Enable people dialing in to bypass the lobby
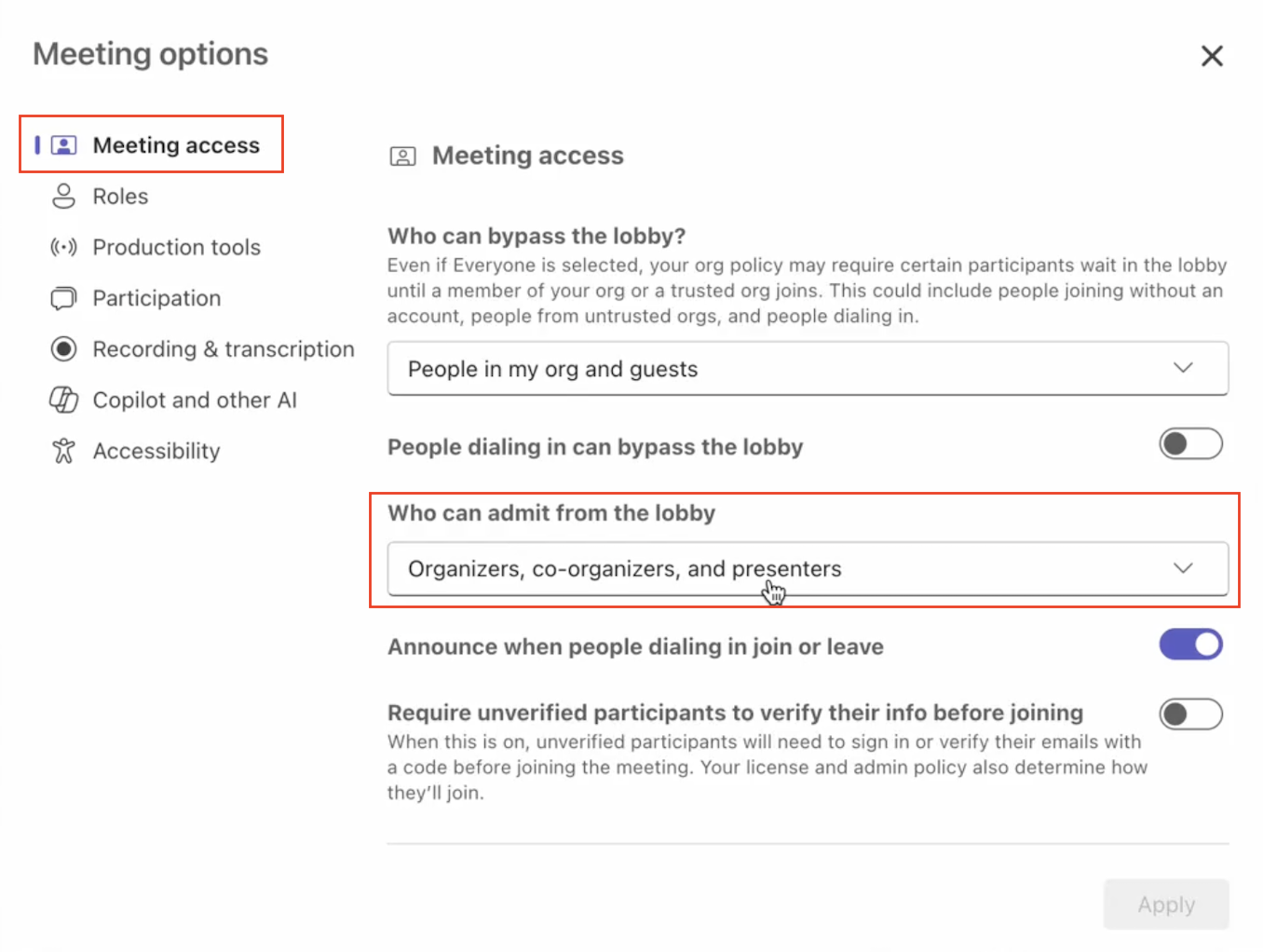 [x=1191, y=443]
